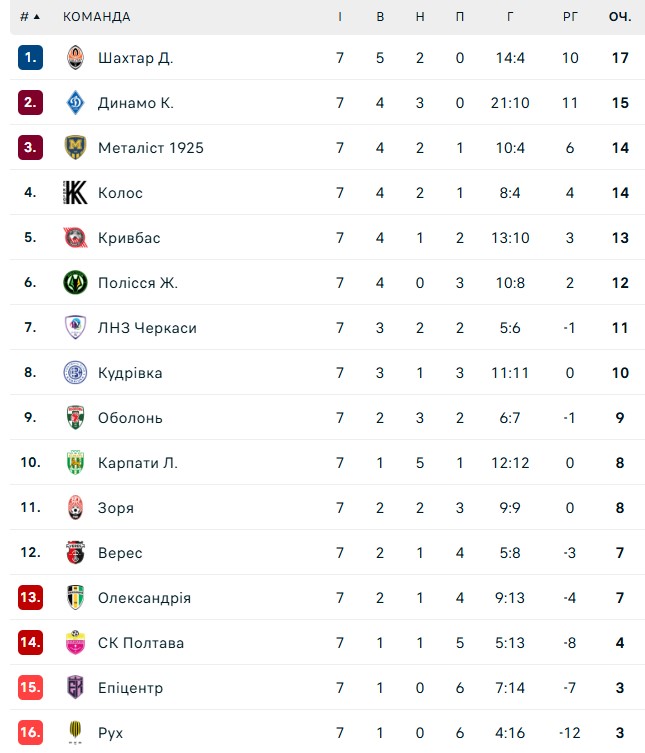
Task: Click the Dynamo K. club crest
Action: tap(76, 103)
